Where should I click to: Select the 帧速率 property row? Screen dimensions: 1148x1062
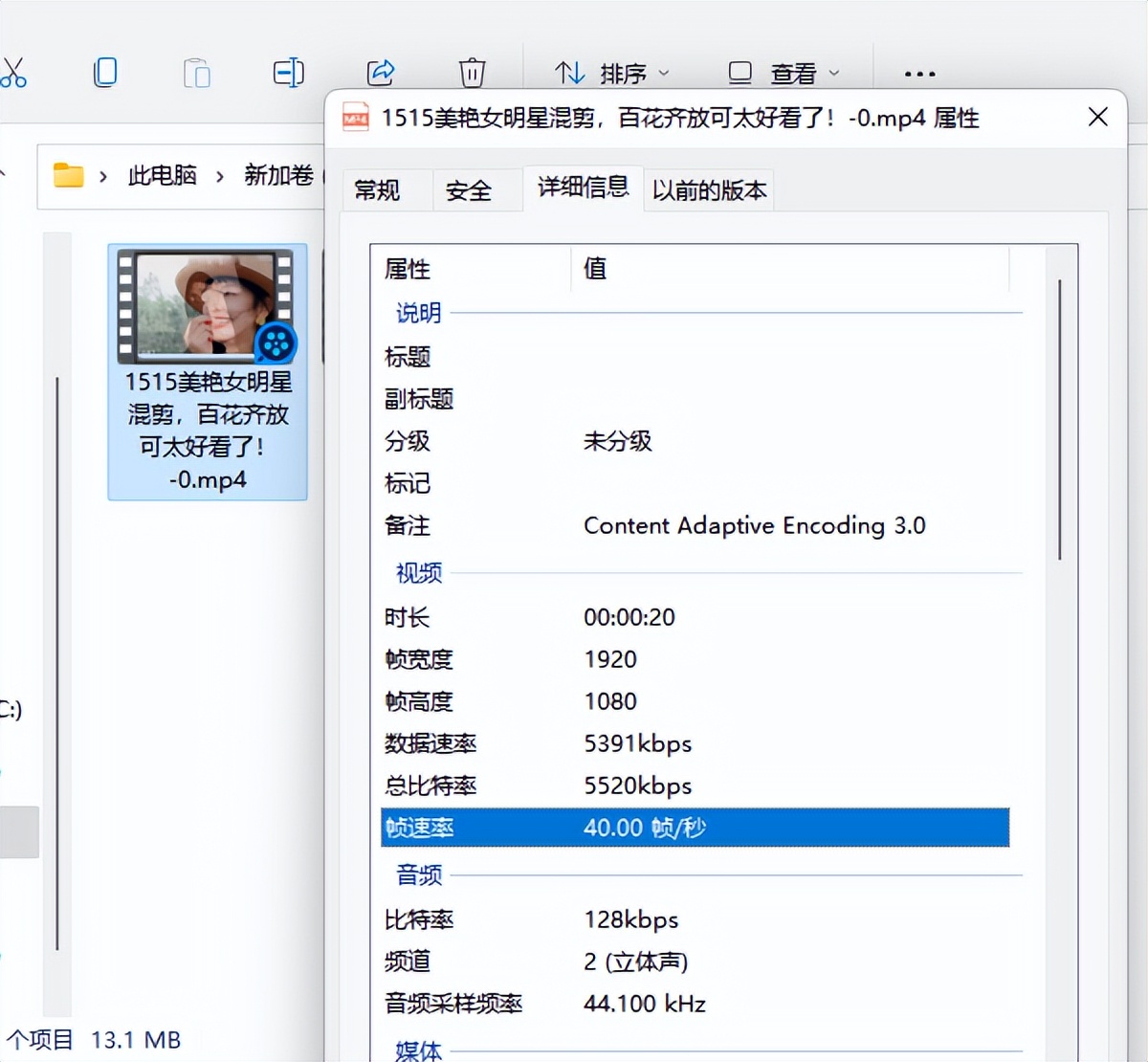(694, 828)
